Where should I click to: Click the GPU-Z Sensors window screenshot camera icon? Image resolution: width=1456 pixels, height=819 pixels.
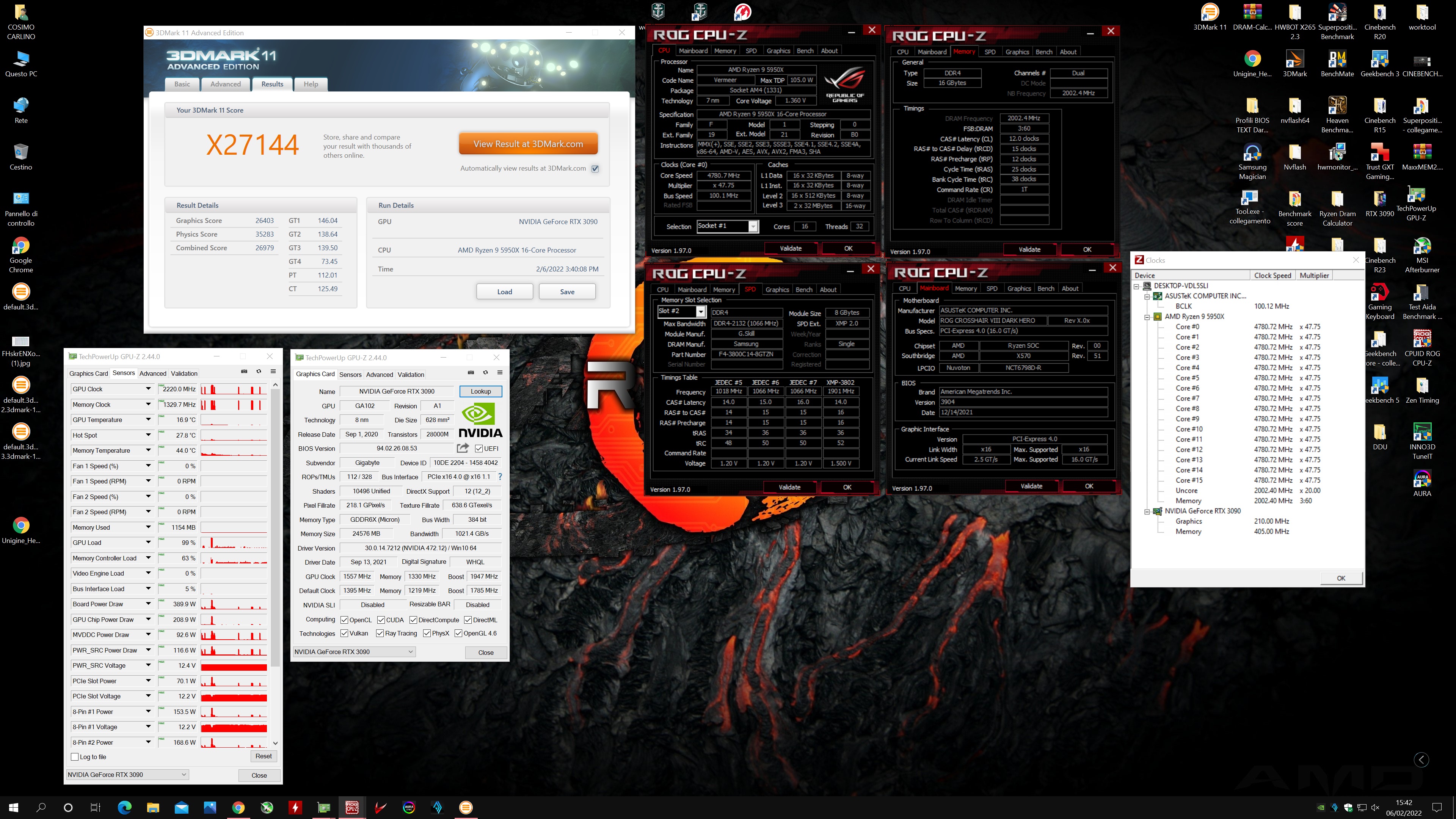click(244, 371)
